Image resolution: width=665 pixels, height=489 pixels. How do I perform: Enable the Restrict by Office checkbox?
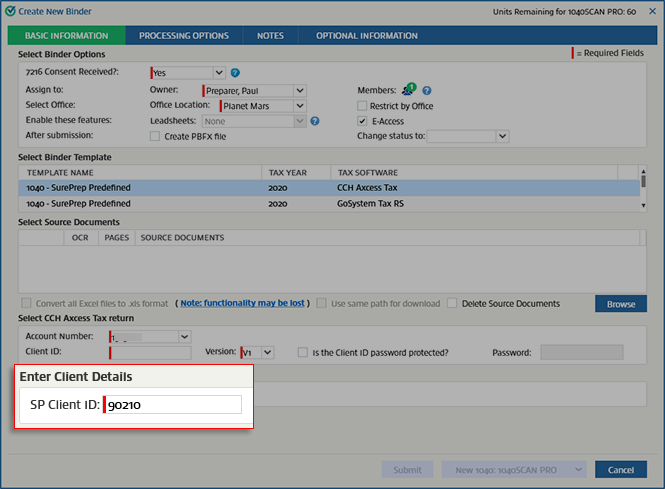[x=363, y=106]
